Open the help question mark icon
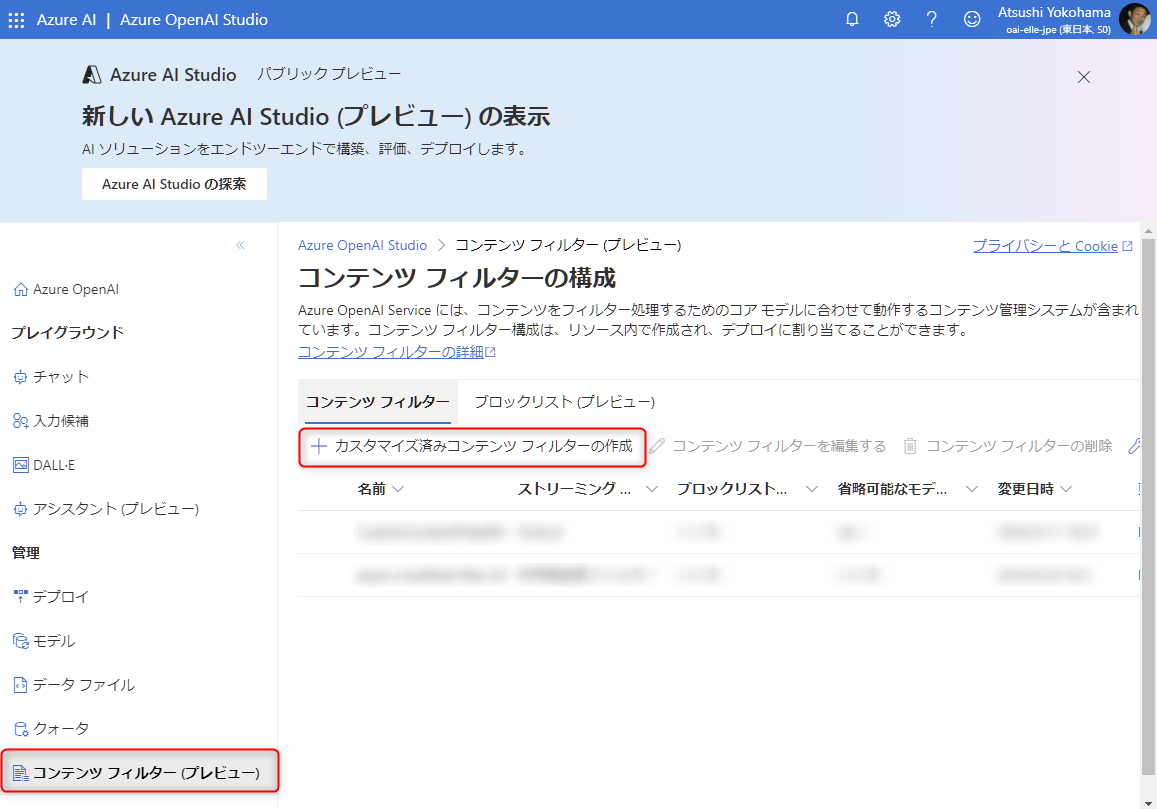The width and height of the screenshot is (1157, 809). 932,19
